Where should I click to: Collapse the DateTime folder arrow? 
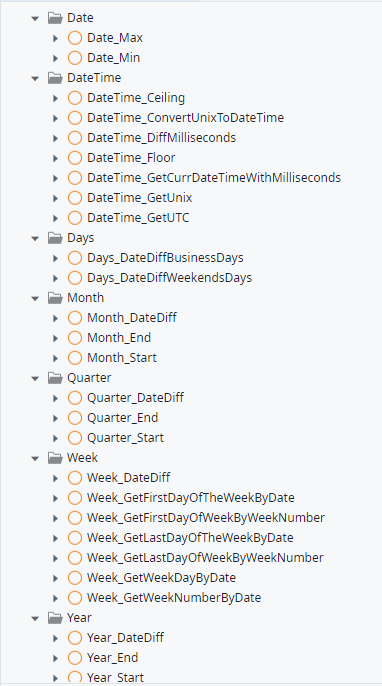[35, 78]
